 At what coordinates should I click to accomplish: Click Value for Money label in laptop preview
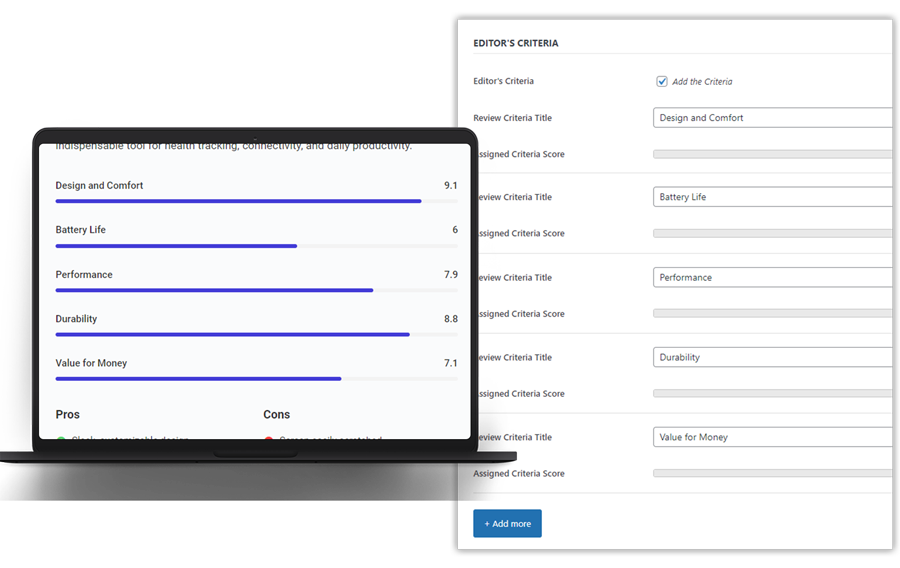pyautogui.click(x=91, y=363)
